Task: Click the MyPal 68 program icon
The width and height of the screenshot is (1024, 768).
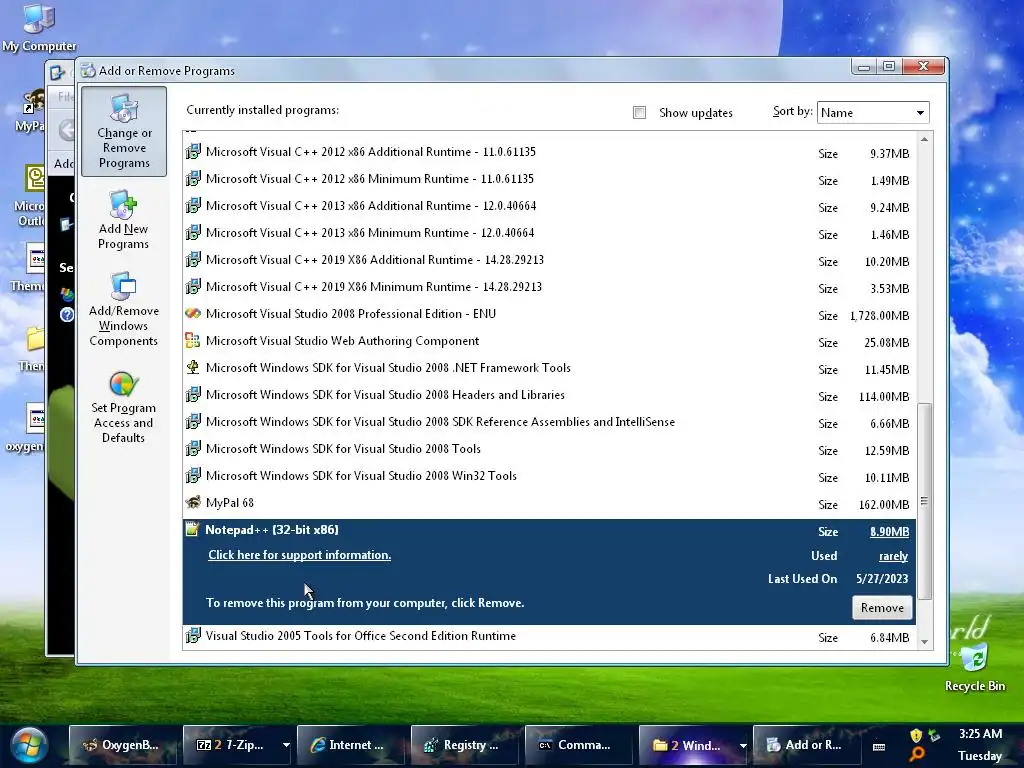Action: [x=193, y=502]
